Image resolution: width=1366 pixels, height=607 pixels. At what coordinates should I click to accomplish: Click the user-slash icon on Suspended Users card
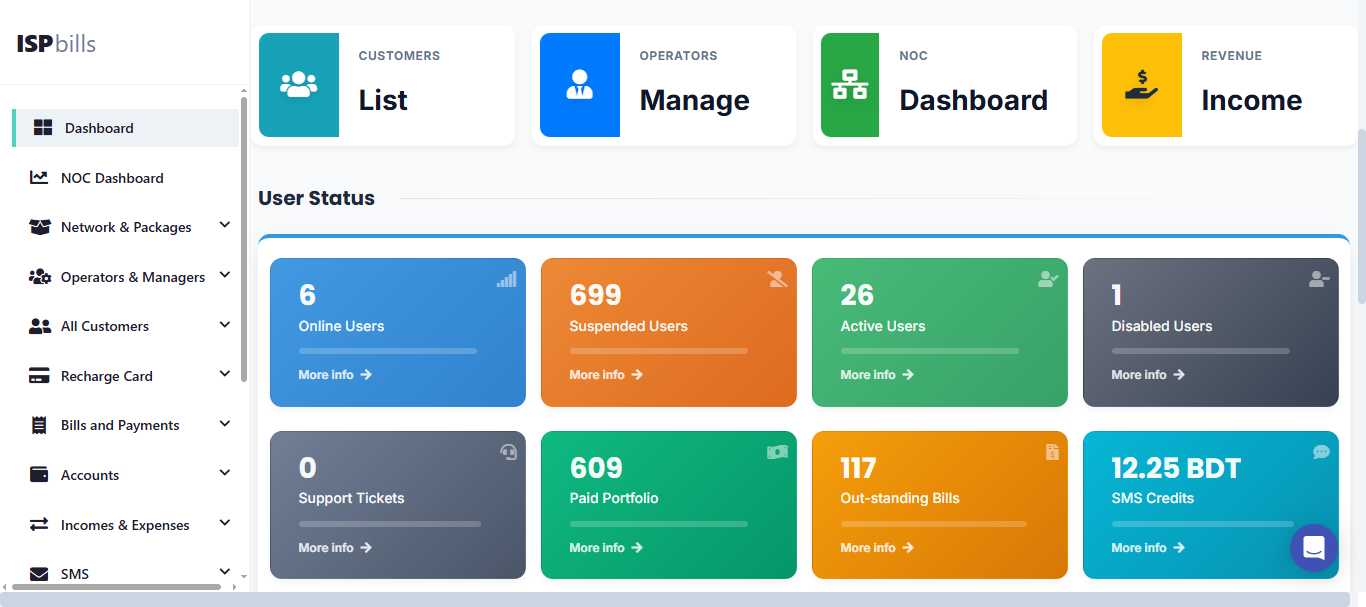[x=777, y=280]
